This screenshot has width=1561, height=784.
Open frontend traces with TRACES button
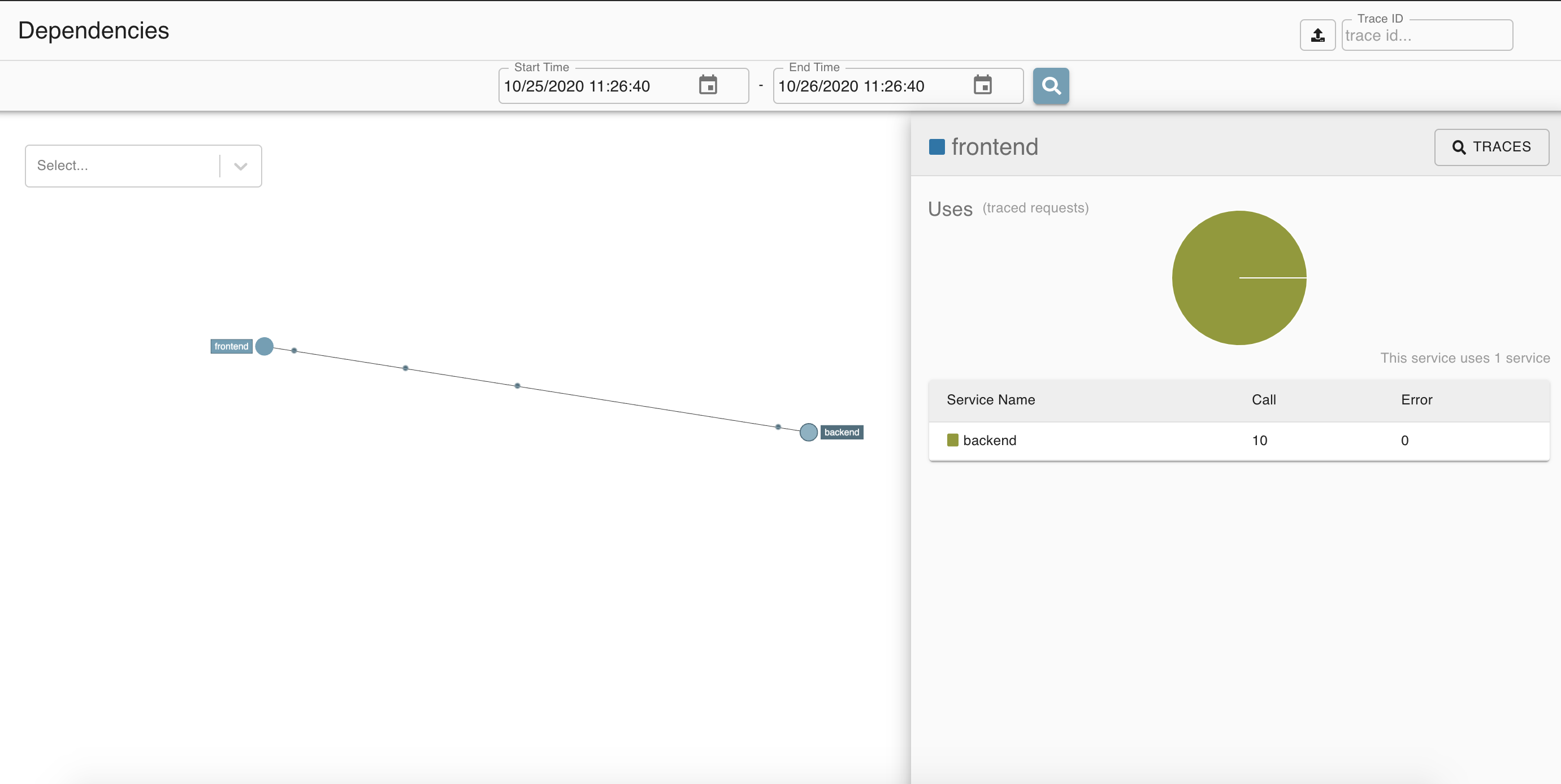pyautogui.click(x=1491, y=147)
